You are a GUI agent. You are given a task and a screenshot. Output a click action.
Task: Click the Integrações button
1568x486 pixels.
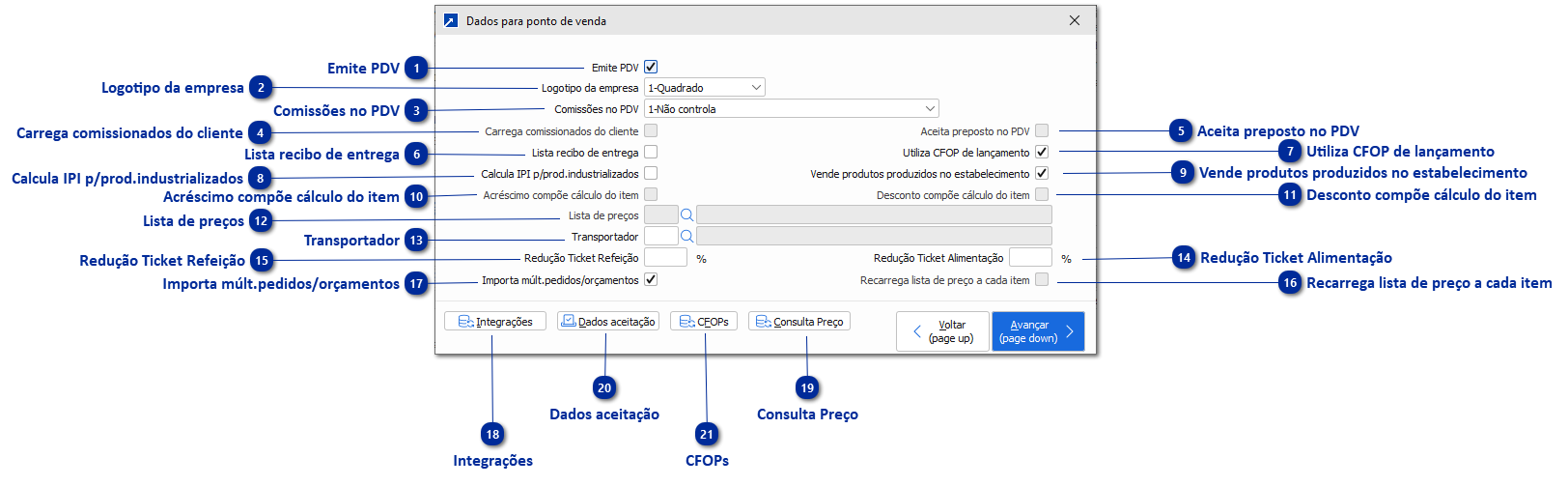495,321
